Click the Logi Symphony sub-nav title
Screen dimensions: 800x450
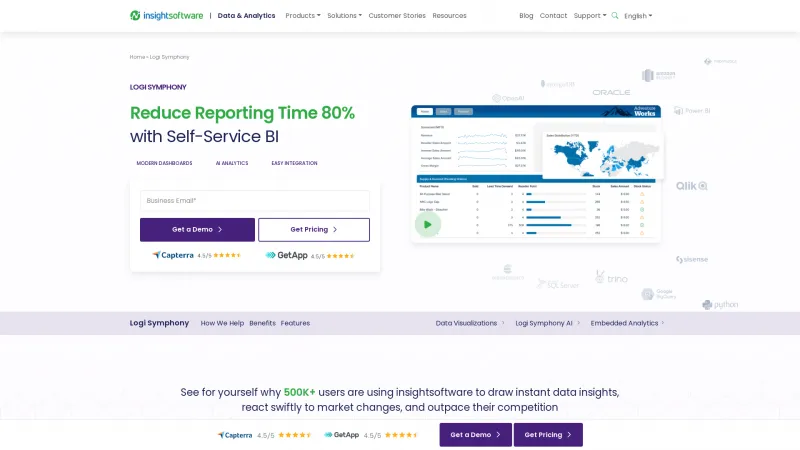159,323
